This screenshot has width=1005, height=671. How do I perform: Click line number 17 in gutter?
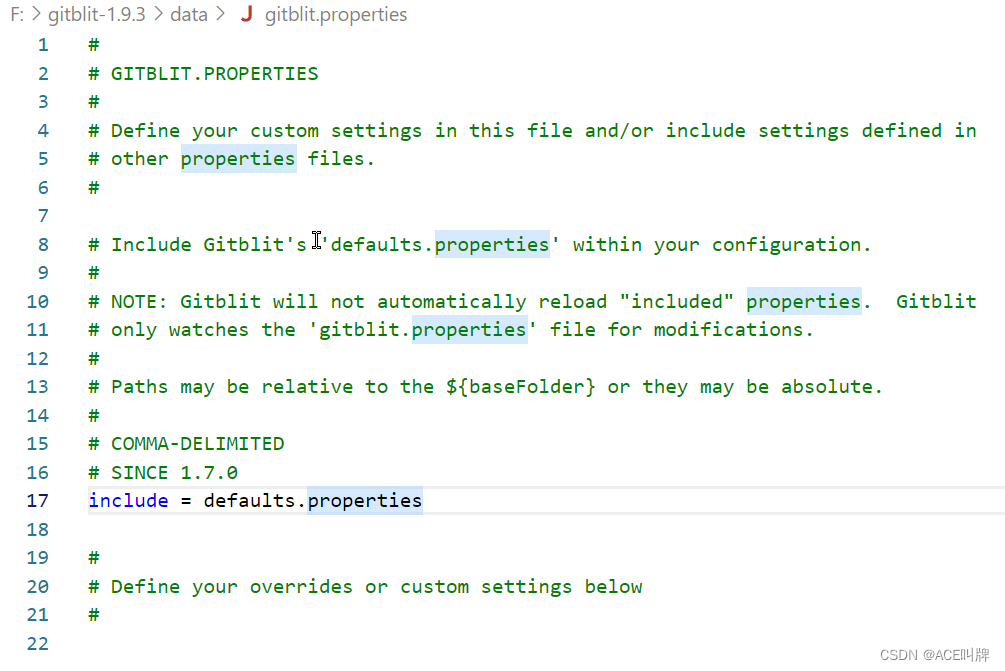[38, 501]
